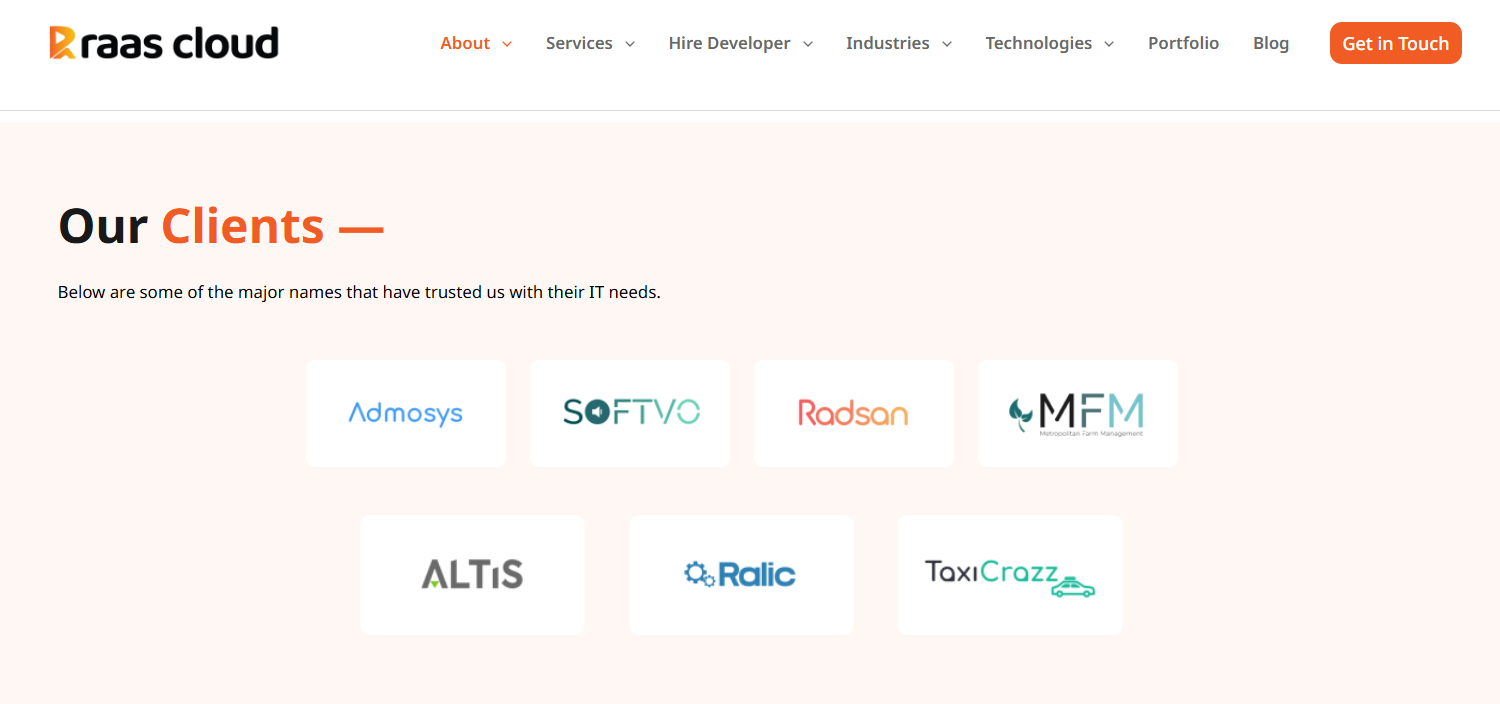The image size is (1500, 704).
Task: Expand the Technologies dropdown chevron
Action: coord(1109,44)
